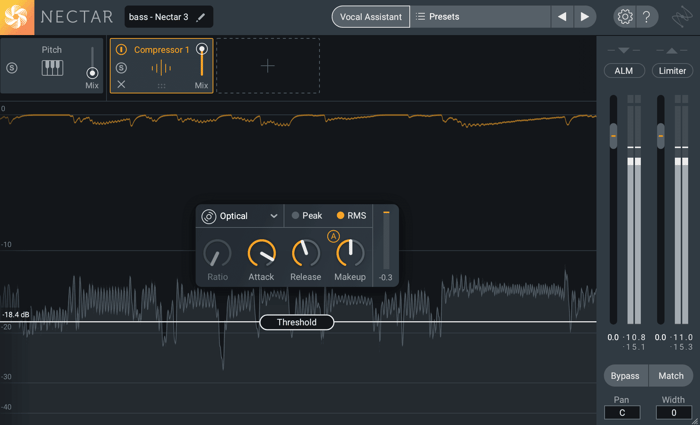Click the Compressor 1 Mix slider
700x425 pixels.
[202, 60]
